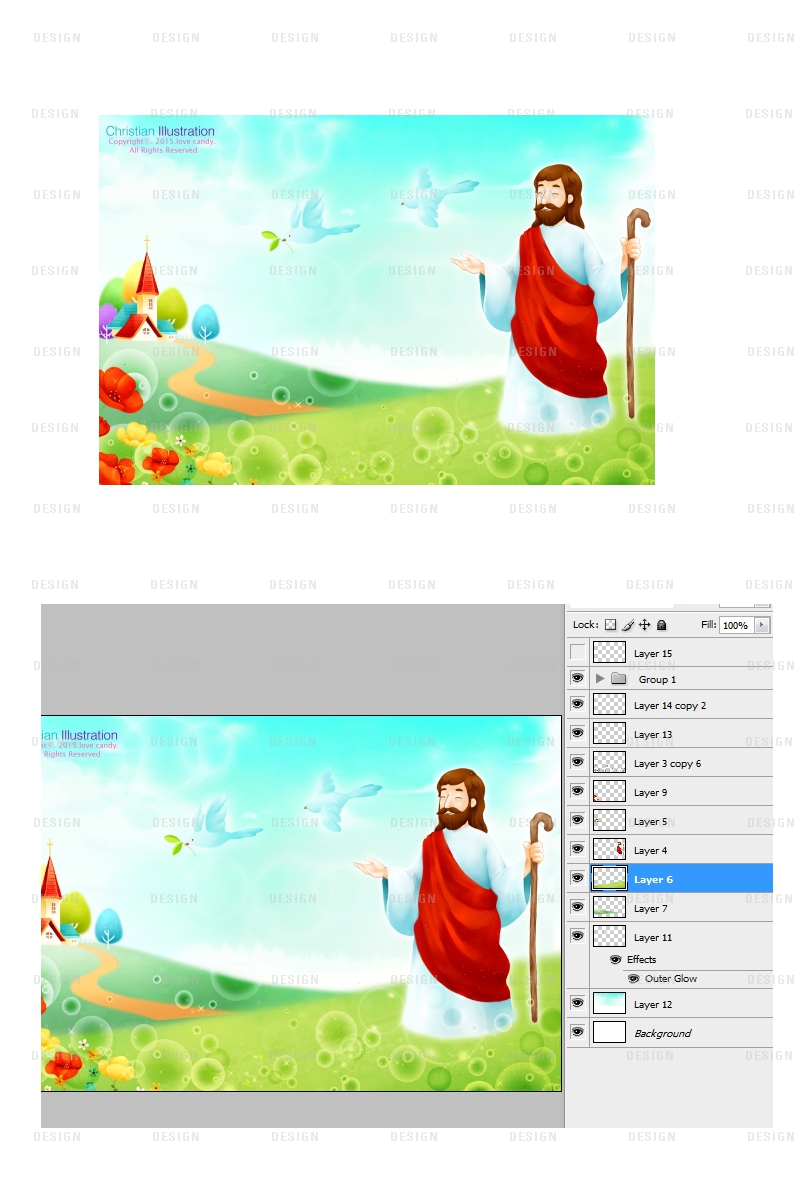Click the Layer 6 thumbnail
The width and height of the screenshot is (800, 1200).
click(x=609, y=879)
